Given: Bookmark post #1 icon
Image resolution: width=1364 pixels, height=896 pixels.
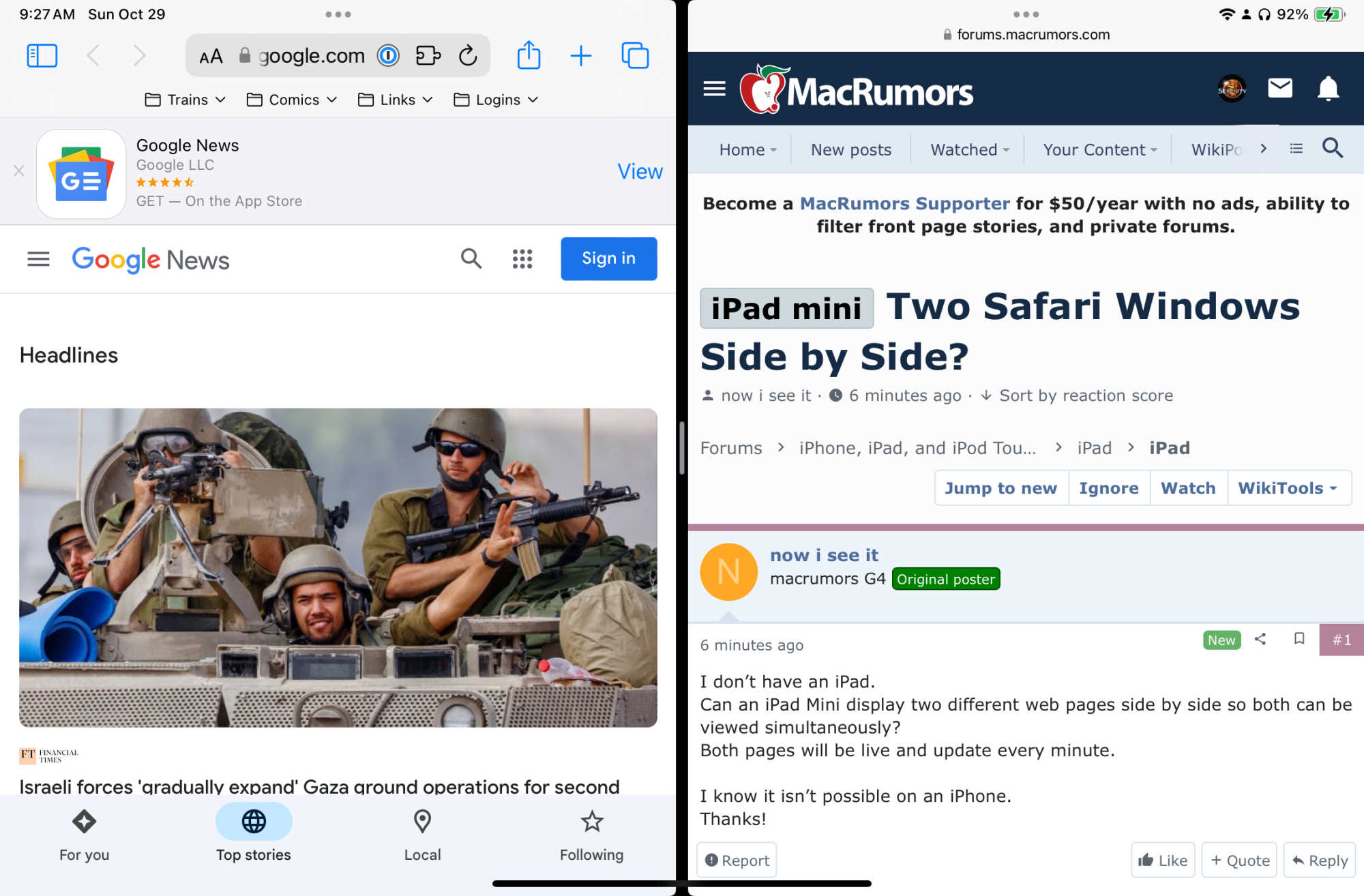Looking at the screenshot, I should 1299,639.
